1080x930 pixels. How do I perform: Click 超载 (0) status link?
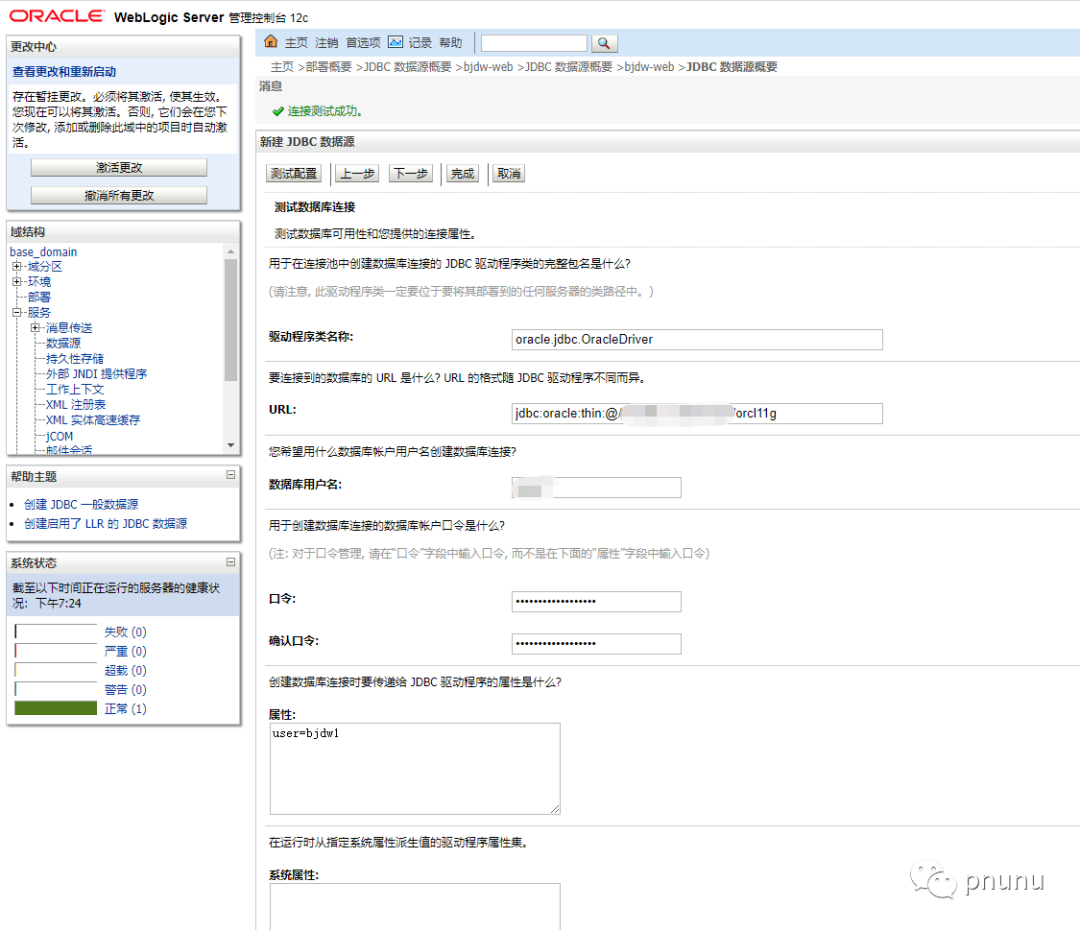[125, 670]
